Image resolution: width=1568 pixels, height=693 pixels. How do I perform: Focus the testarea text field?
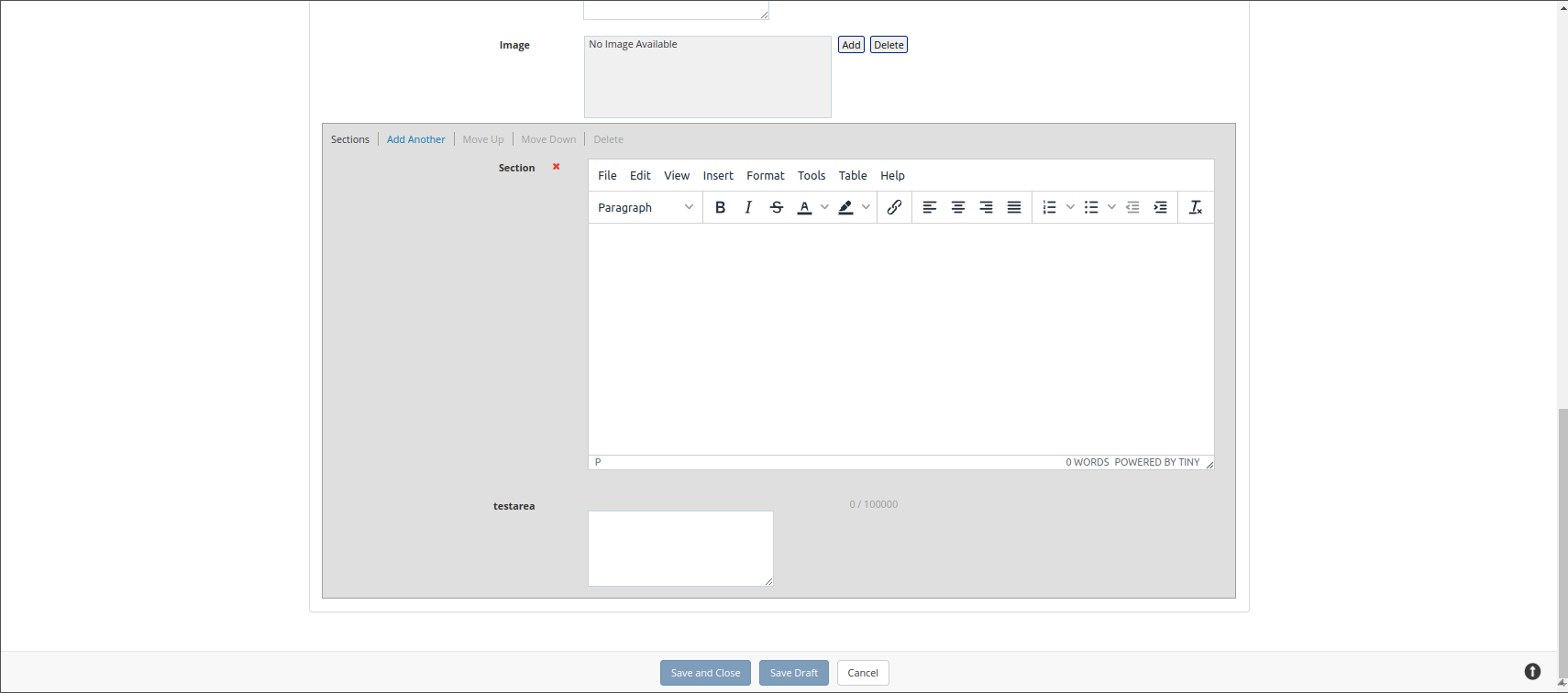tap(680, 548)
